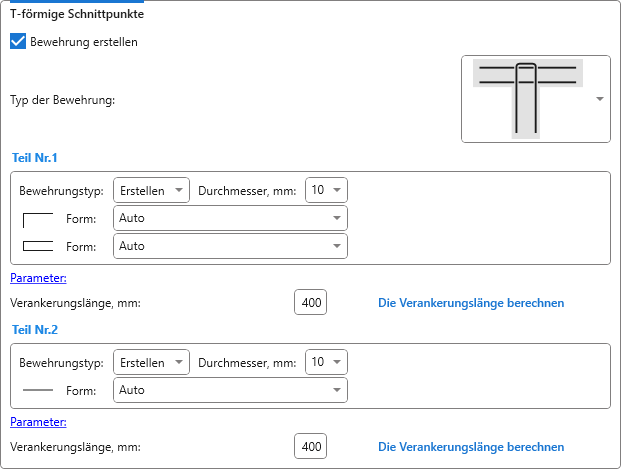
Task: Uncheck the Bewehrung erstellen checkbox
Action: [x=18, y=42]
